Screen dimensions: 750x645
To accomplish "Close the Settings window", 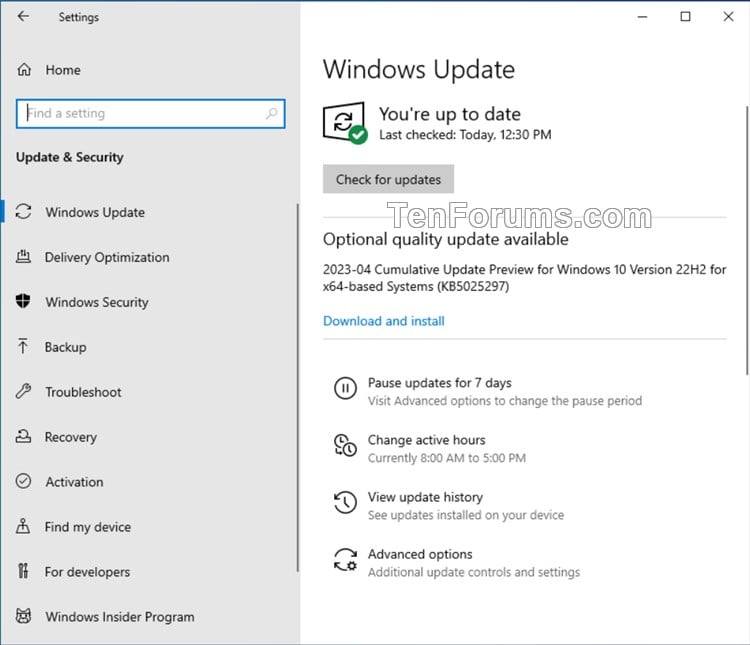I will click(x=728, y=17).
